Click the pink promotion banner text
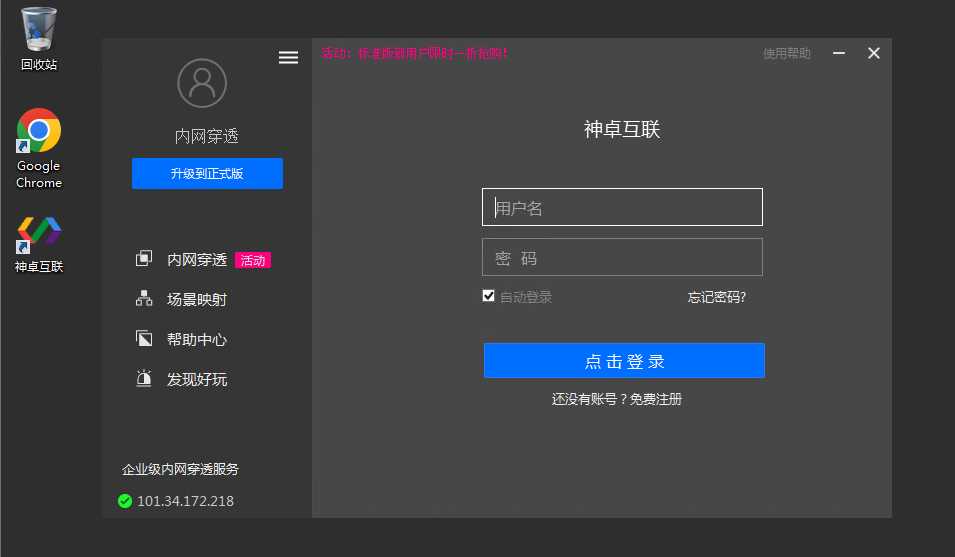The width and height of the screenshot is (955, 557). coord(414,54)
